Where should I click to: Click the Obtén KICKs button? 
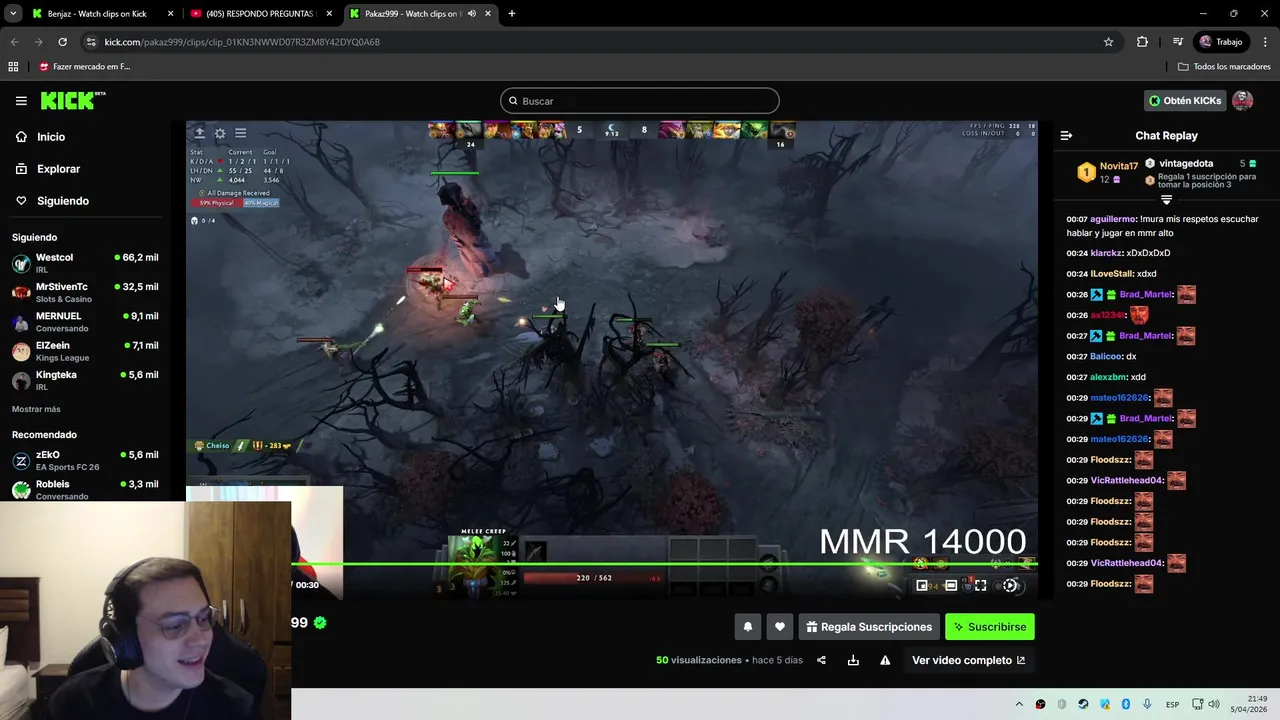coord(1185,101)
